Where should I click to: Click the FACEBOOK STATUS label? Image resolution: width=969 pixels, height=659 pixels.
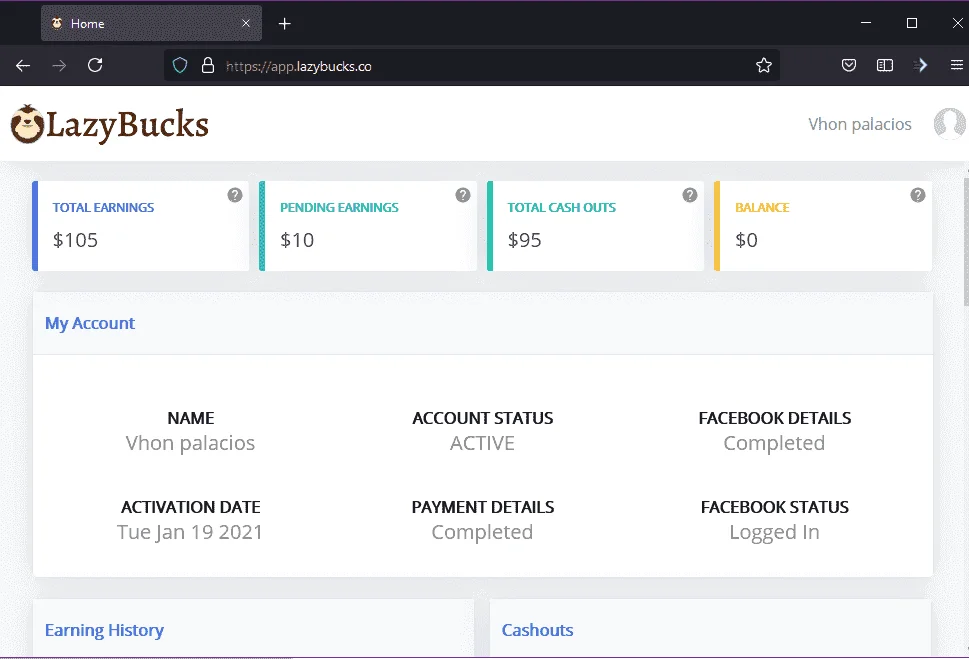coord(774,508)
